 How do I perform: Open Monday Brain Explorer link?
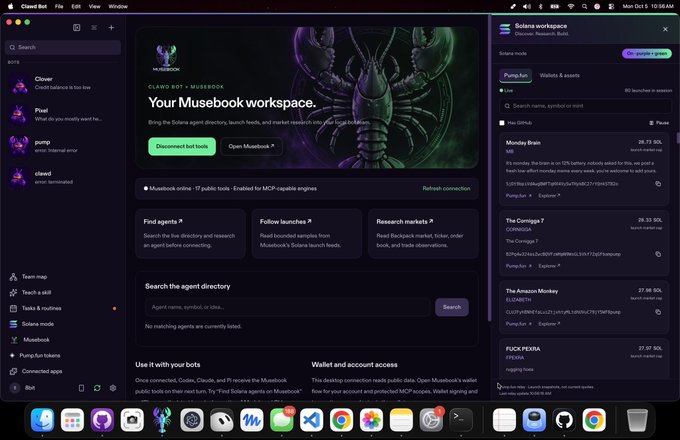click(549, 196)
